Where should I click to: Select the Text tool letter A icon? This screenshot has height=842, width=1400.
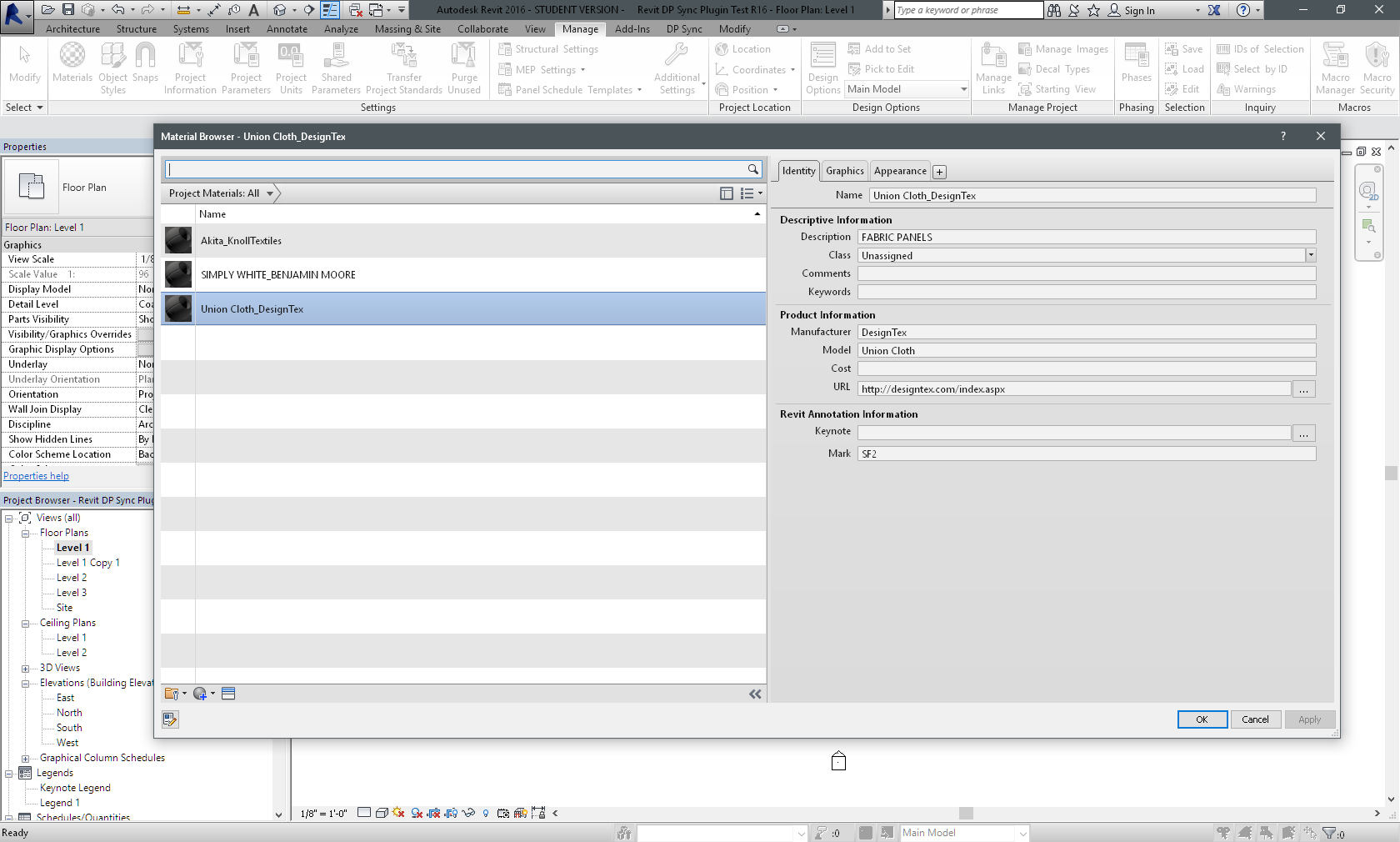(253, 10)
